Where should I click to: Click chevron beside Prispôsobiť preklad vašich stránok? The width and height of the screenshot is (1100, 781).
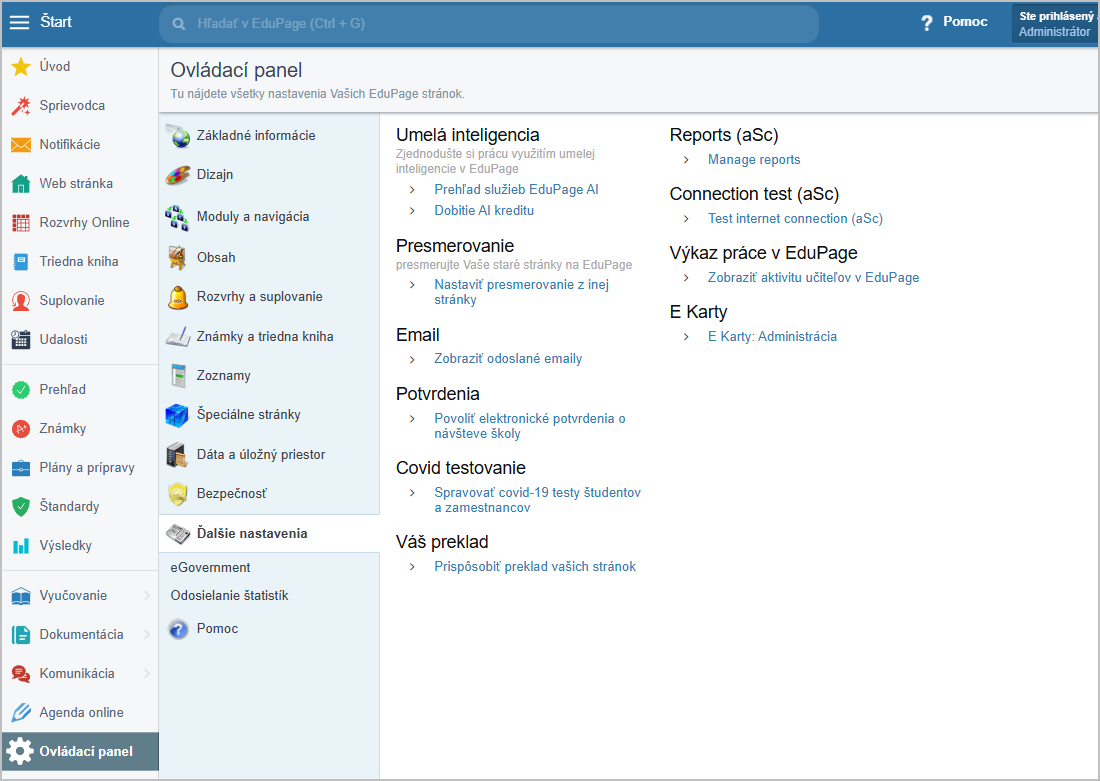[x=412, y=567]
